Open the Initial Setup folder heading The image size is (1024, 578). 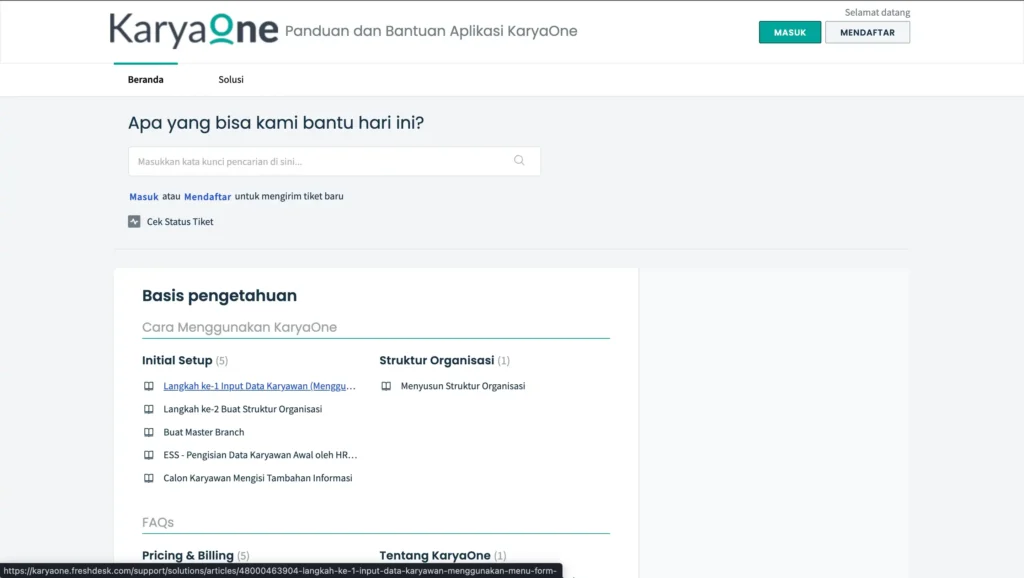177,361
